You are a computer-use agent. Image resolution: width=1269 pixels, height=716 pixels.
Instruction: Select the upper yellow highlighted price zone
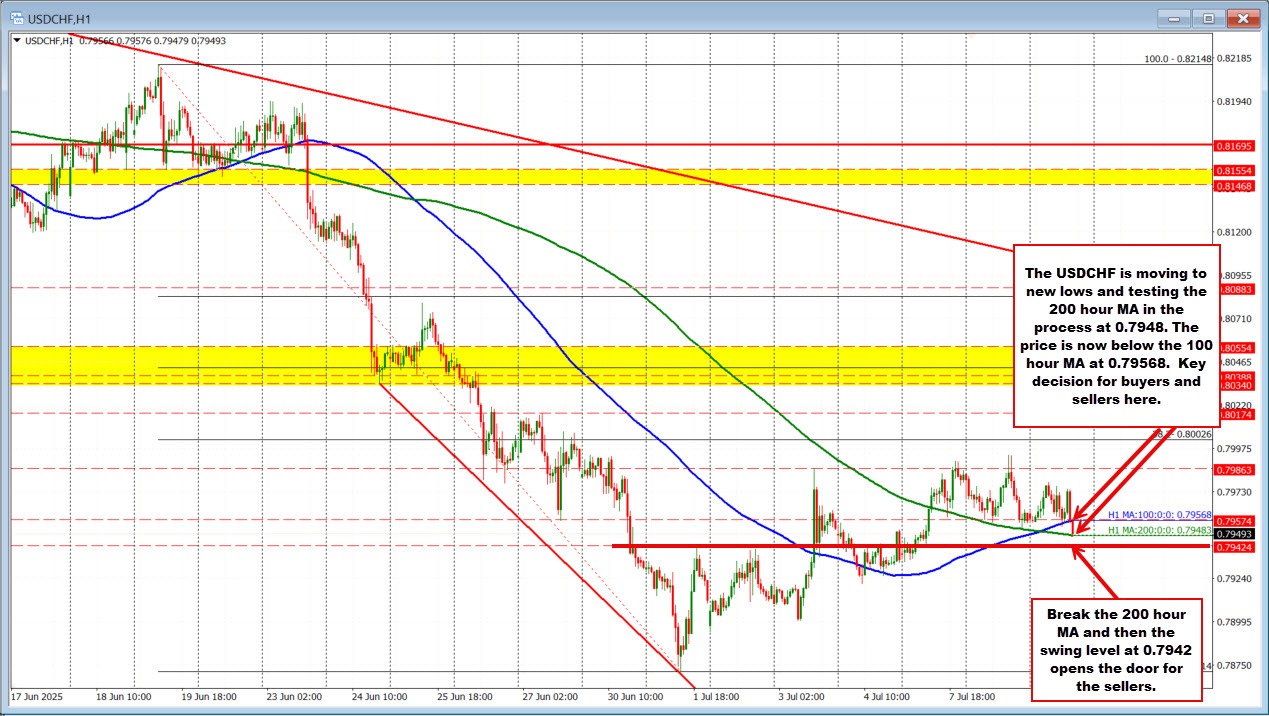500,177
